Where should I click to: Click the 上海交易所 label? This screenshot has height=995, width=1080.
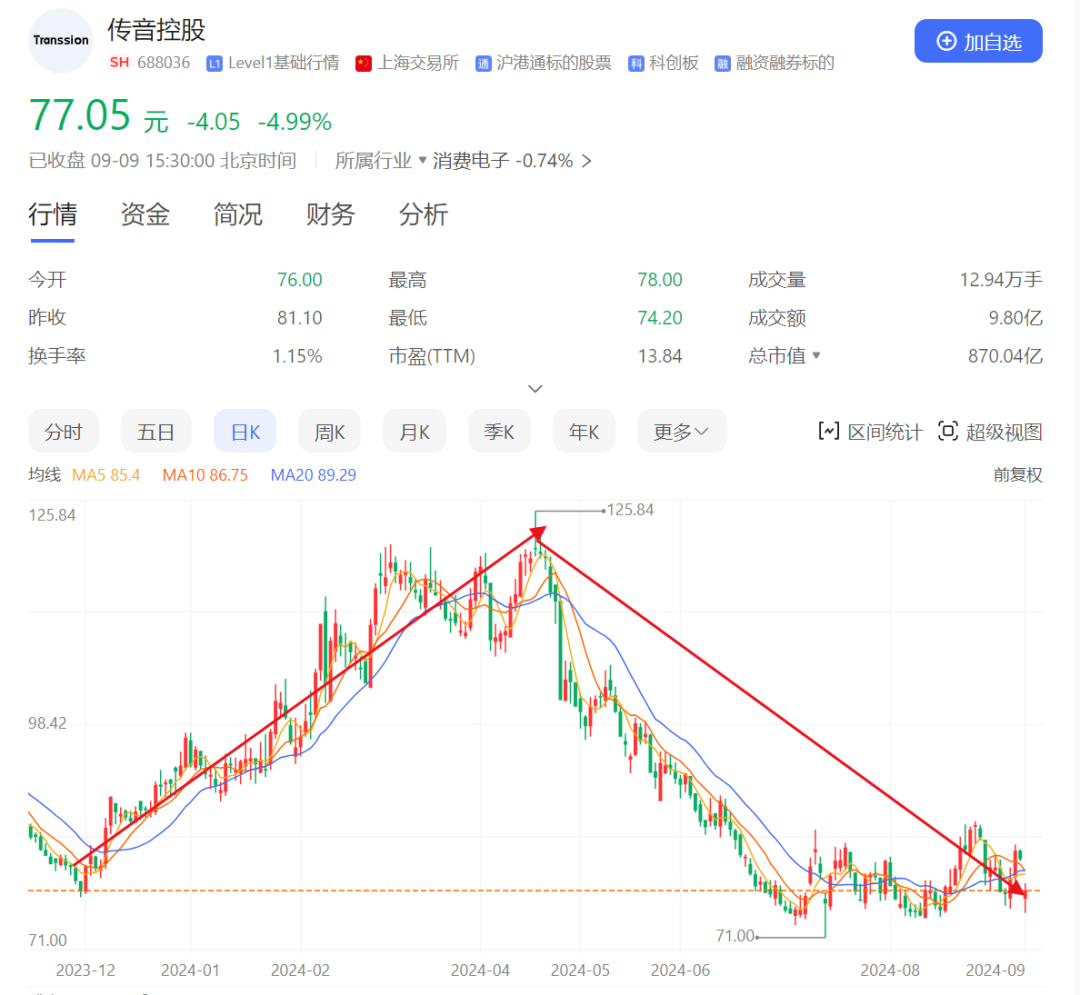tap(418, 63)
